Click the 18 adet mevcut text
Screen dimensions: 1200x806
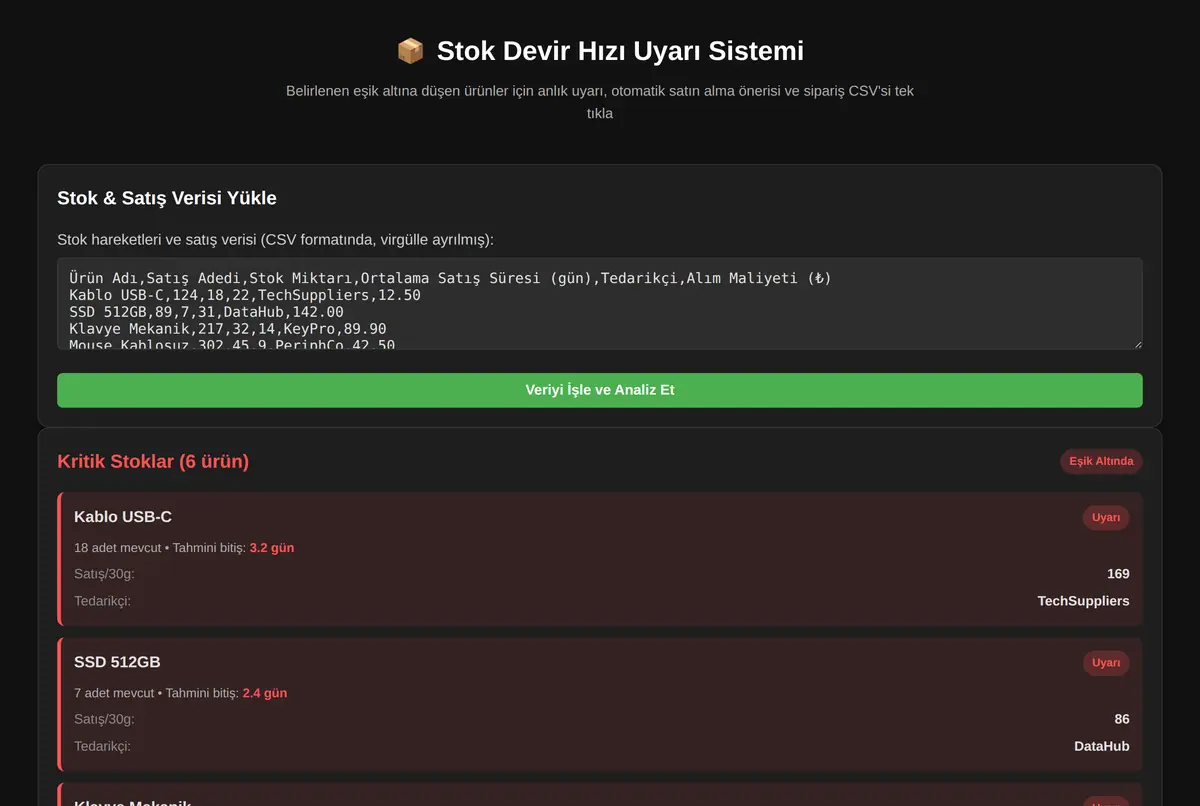(117, 548)
